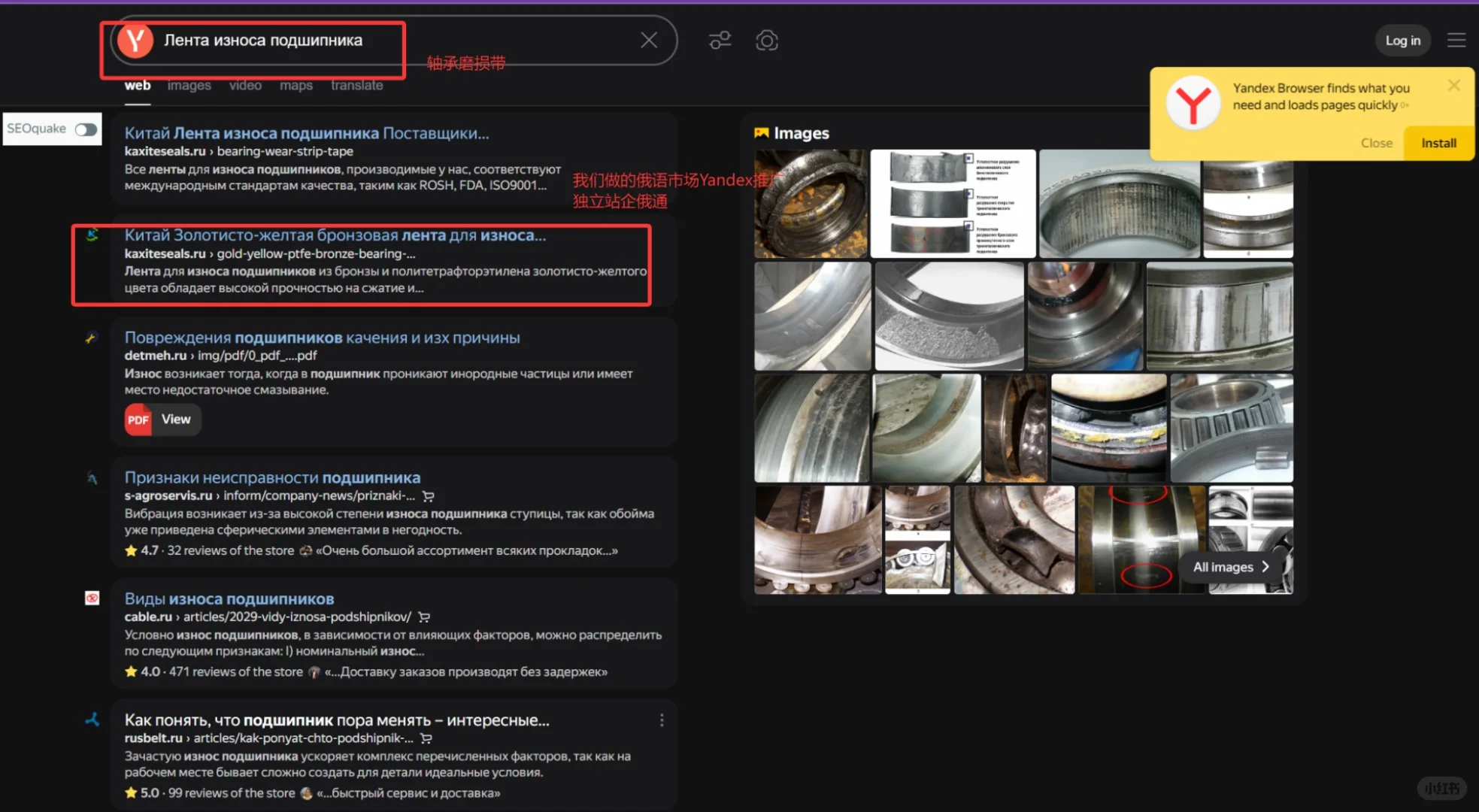Screen dimensions: 1479x812
Task: Click the search input field
Action: pos(395,41)
